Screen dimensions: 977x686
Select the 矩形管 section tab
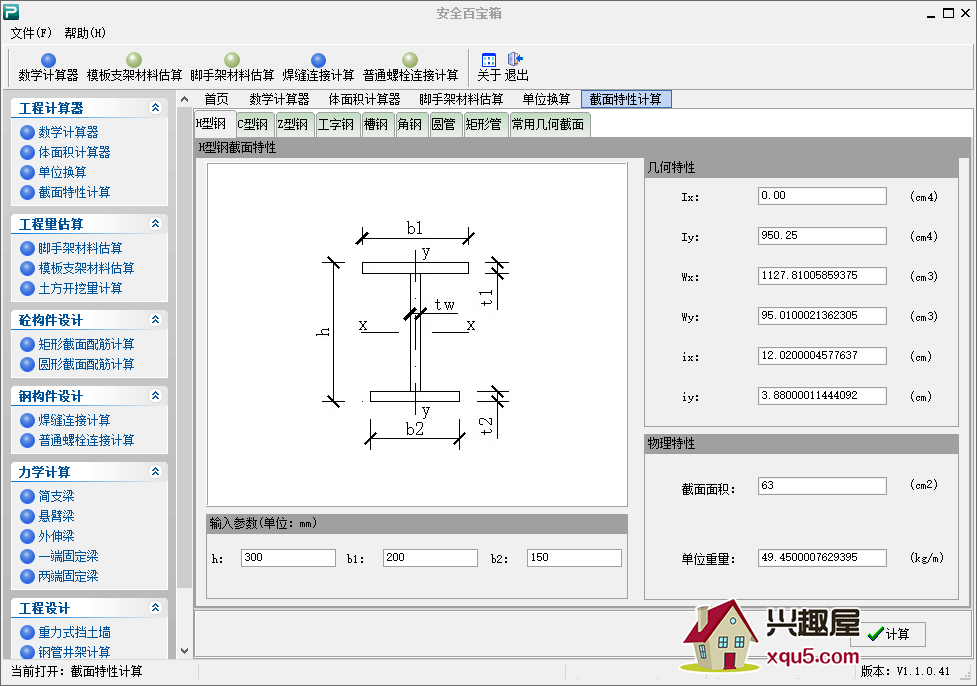coord(484,125)
